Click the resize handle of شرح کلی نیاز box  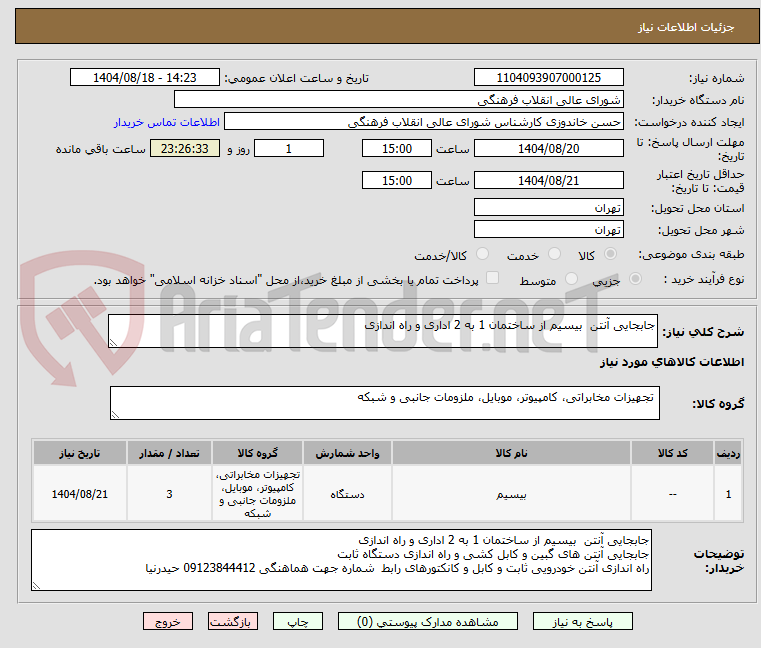pos(114,343)
